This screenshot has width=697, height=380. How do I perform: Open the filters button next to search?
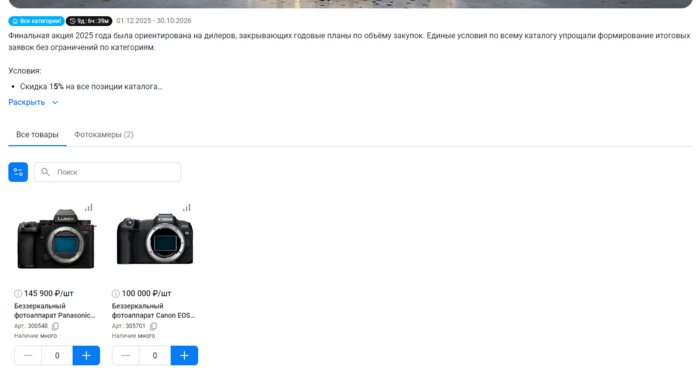pyautogui.click(x=18, y=172)
